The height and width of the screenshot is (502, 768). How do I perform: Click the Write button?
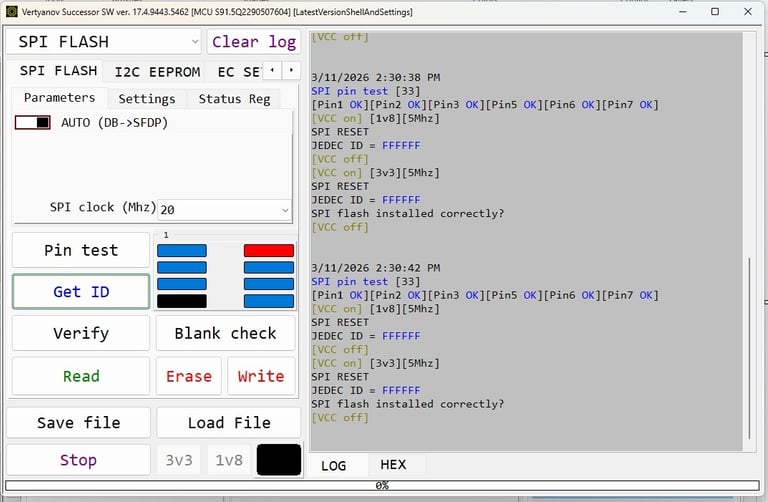point(261,376)
